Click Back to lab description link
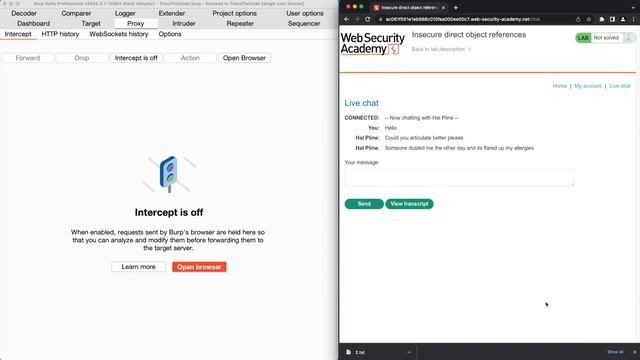640x360 pixels. [x=441, y=49]
